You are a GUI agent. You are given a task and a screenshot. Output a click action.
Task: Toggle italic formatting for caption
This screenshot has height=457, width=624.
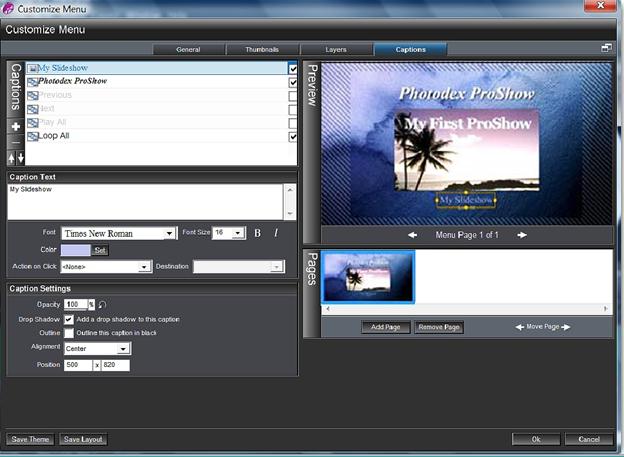pyautogui.click(x=275, y=233)
